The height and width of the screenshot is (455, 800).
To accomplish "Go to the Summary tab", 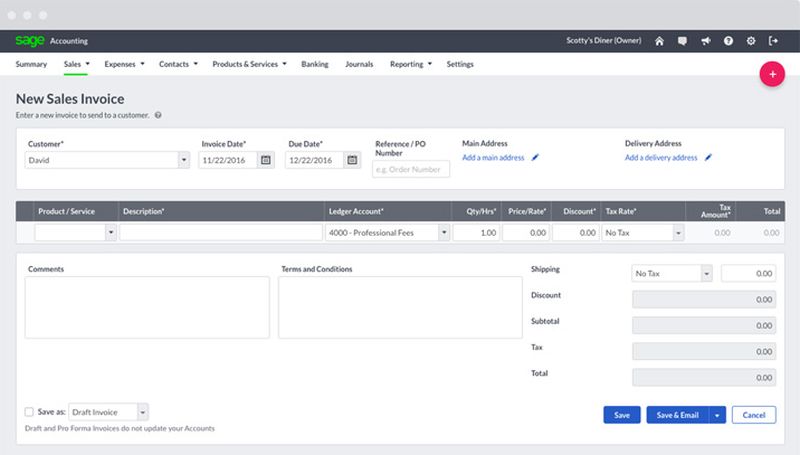I will tap(31, 64).
